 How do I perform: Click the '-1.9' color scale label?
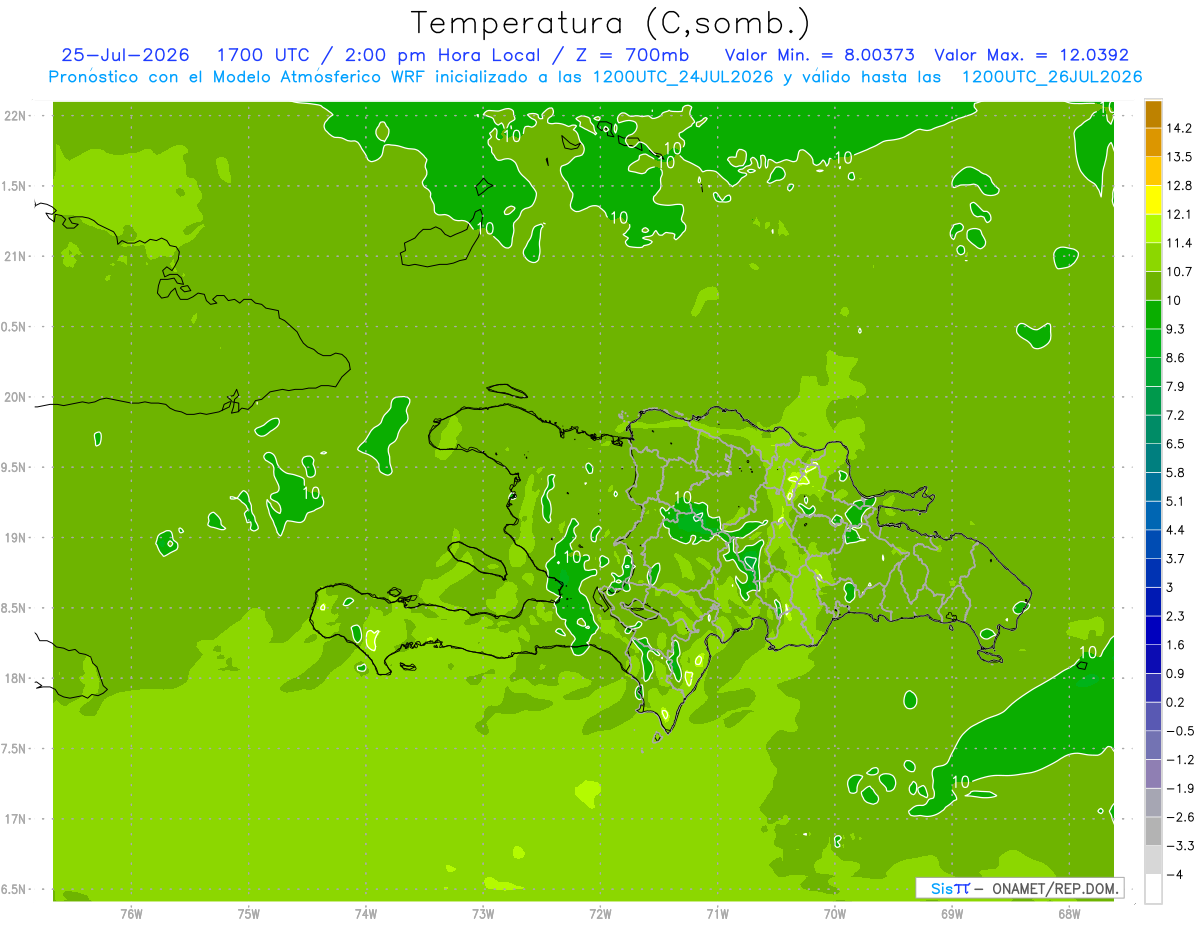[1179, 788]
